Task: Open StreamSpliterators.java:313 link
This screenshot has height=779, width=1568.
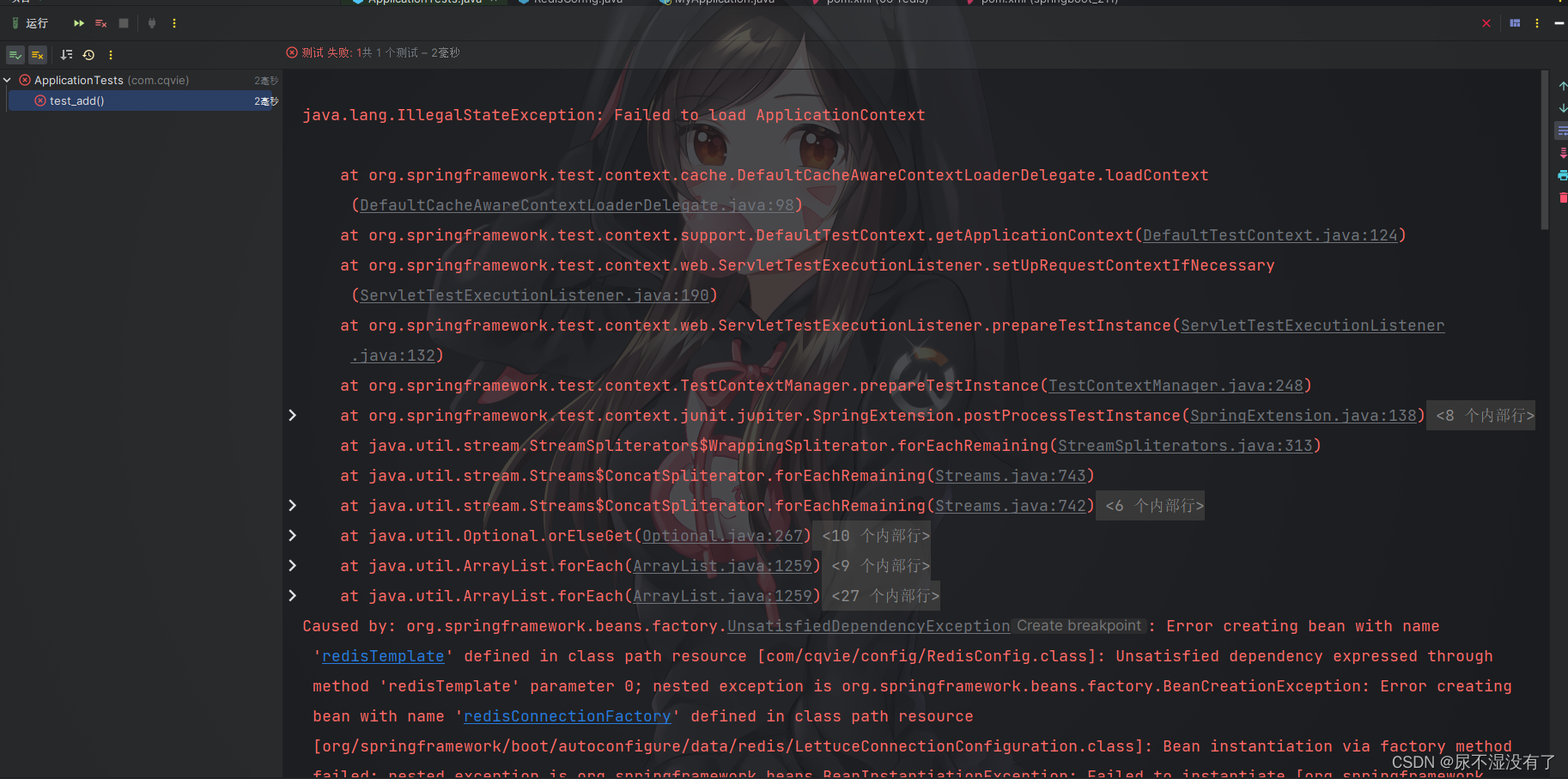Action: click(1185, 446)
